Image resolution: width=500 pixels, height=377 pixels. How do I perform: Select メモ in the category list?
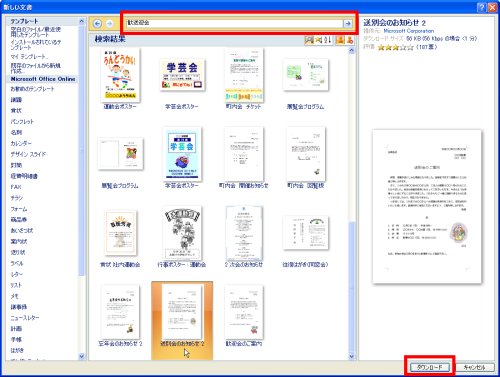pyautogui.click(x=14, y=296)
